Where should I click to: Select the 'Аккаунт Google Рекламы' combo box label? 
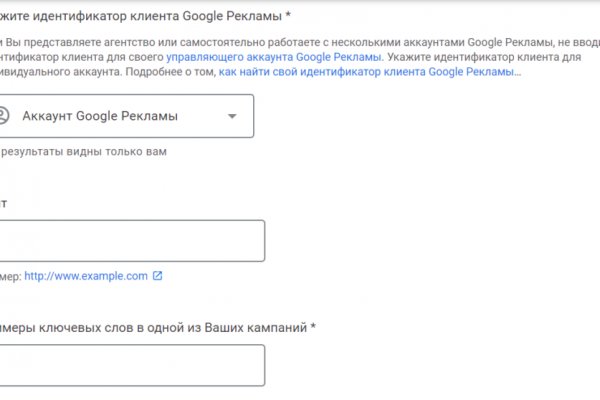point(100,116)
